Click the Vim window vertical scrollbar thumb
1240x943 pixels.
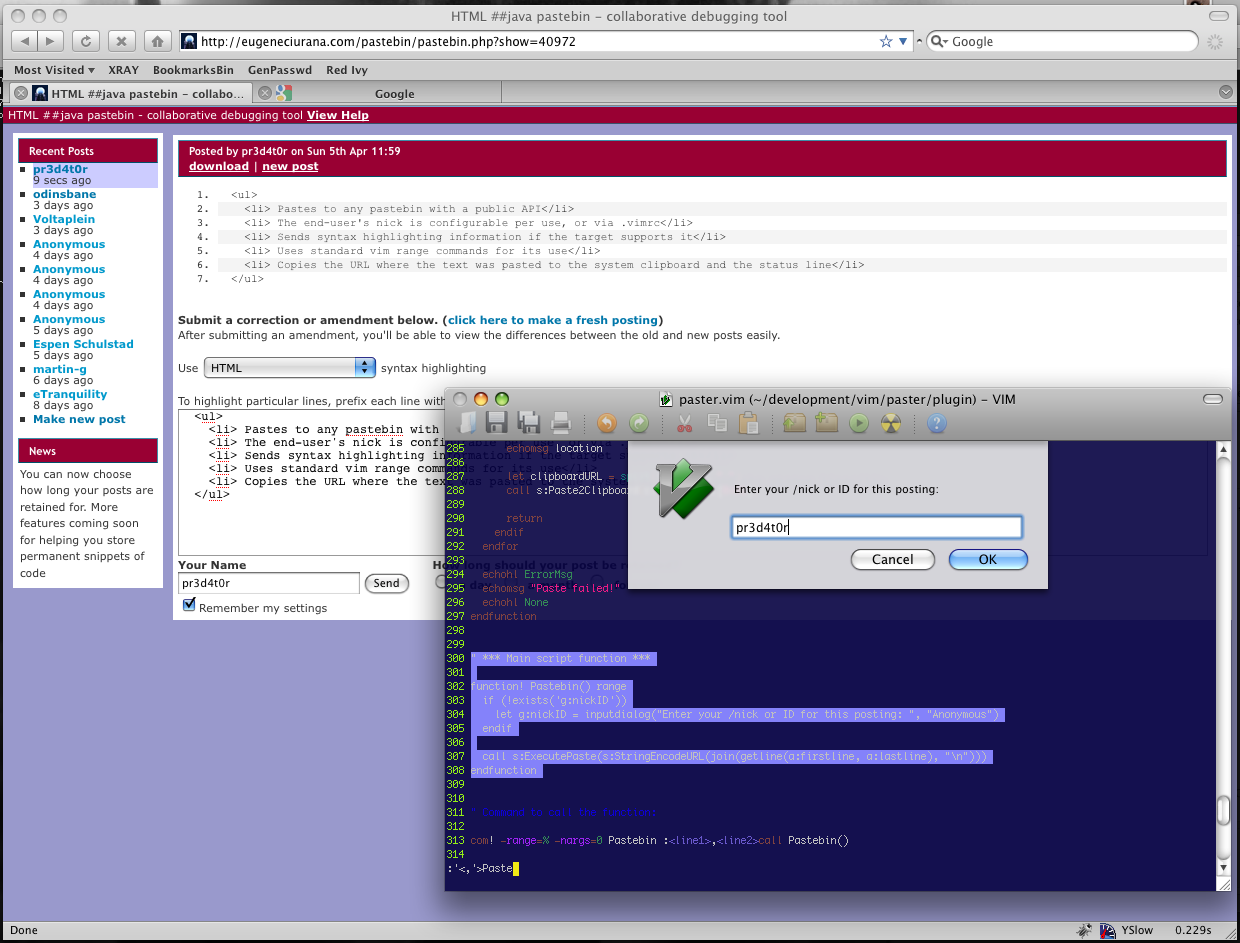(x=1223, y=809)
